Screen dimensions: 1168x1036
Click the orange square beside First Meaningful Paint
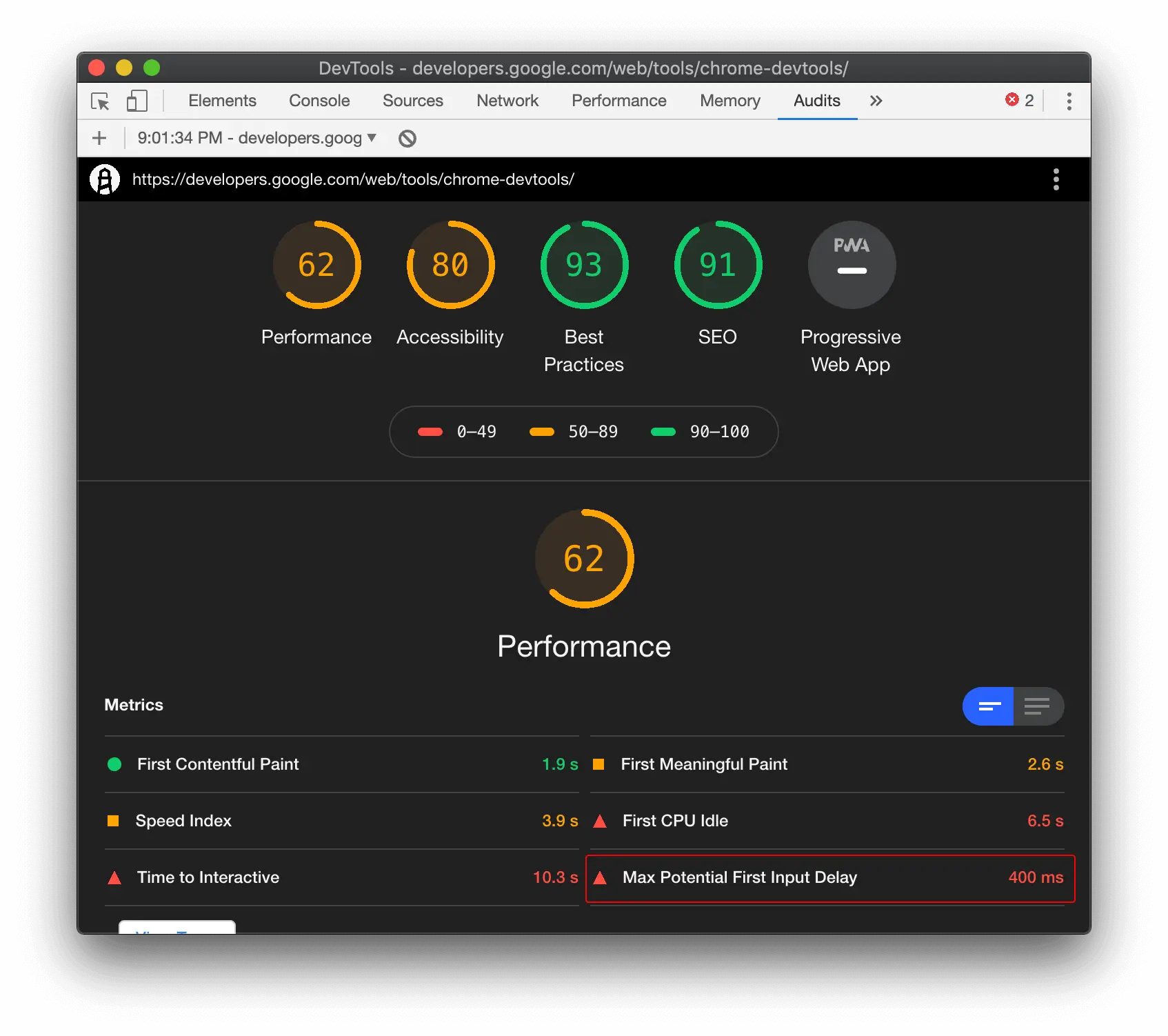598,764
